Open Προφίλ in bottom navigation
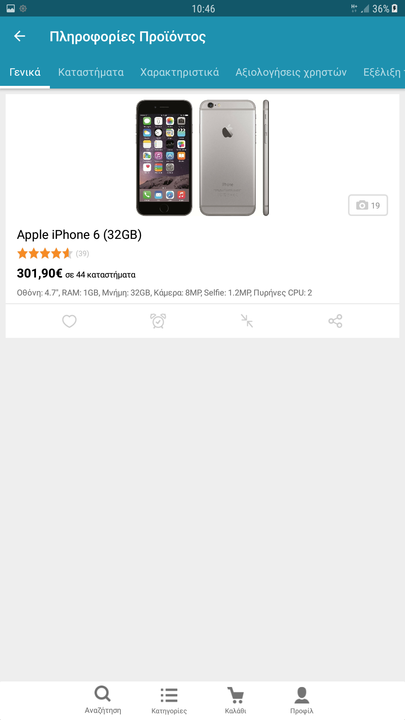405x720 pixels. (302, 700)
